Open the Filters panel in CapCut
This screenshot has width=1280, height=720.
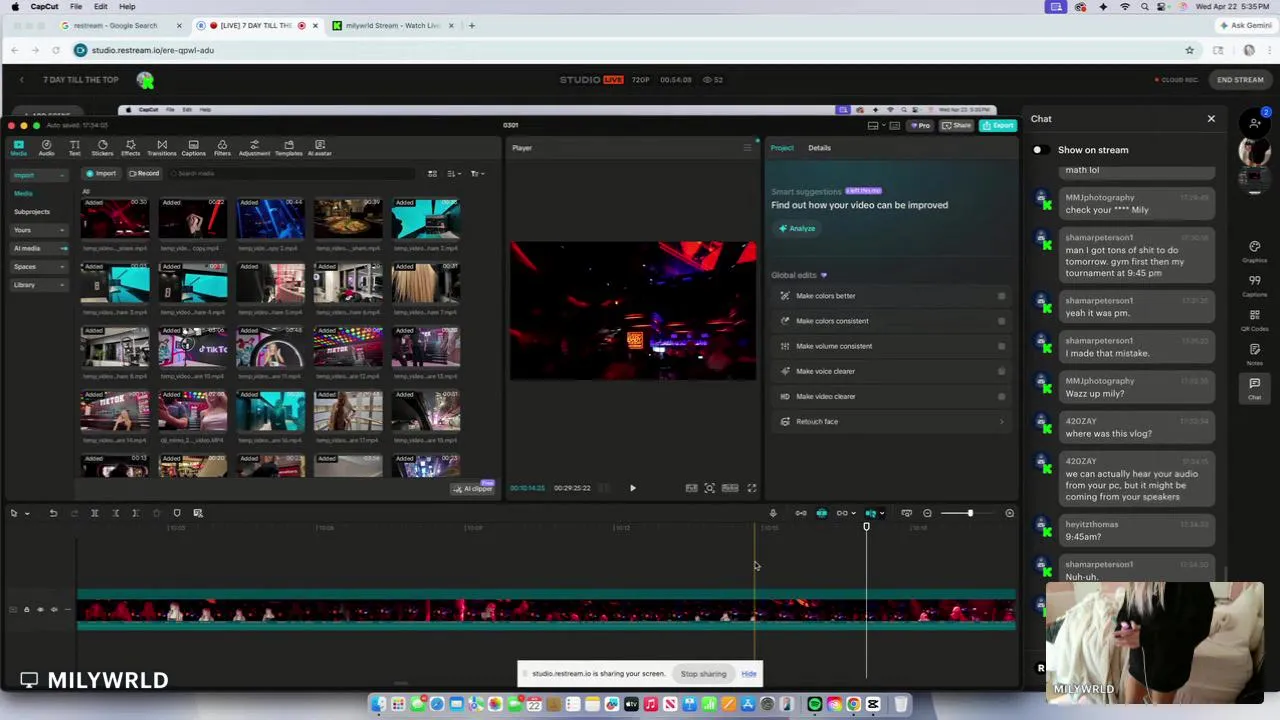click(222, 148)
